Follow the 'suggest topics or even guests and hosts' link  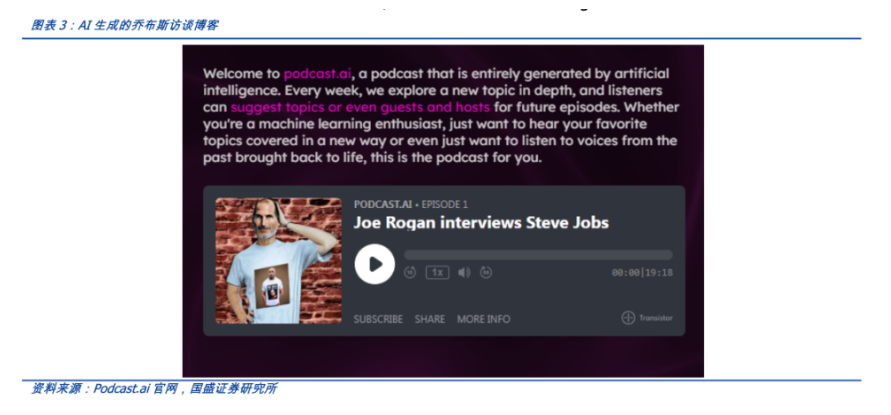(x=360, y=107)
